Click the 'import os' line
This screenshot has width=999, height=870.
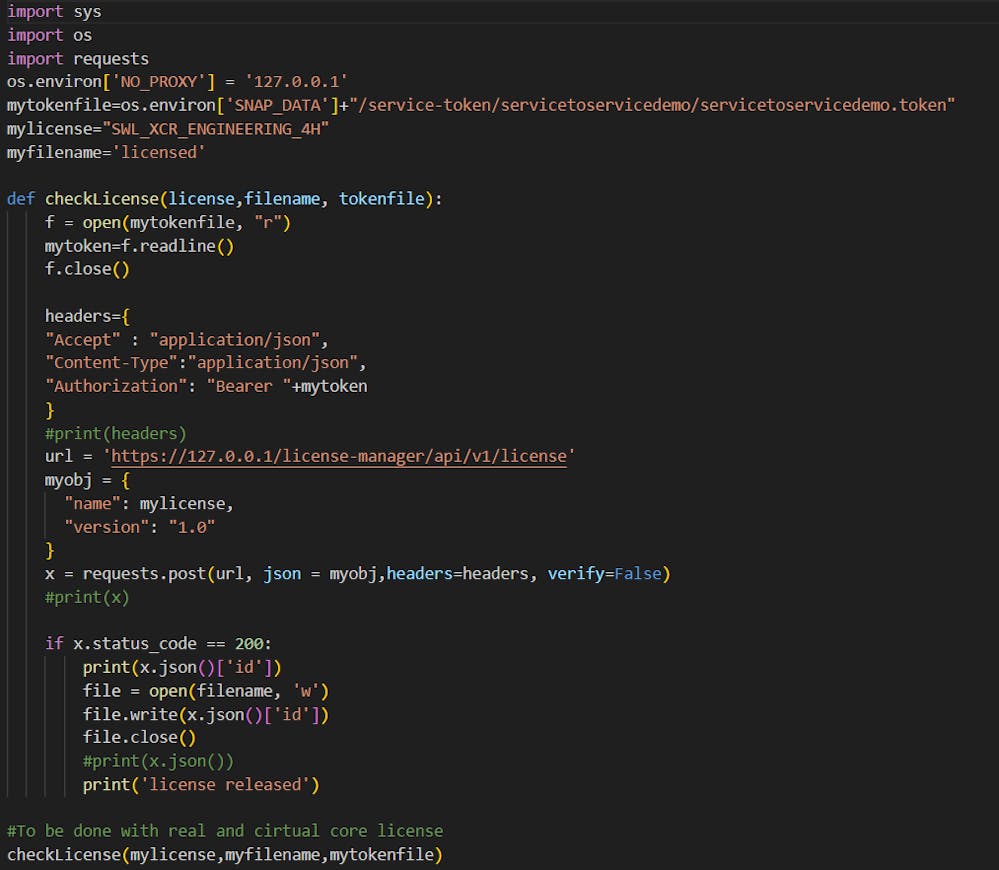tap(49, 35)
